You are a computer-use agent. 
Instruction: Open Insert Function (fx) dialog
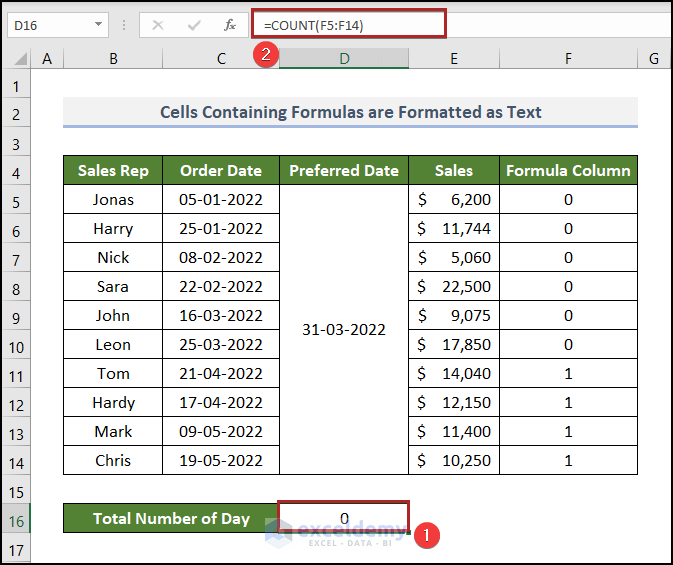230,25
